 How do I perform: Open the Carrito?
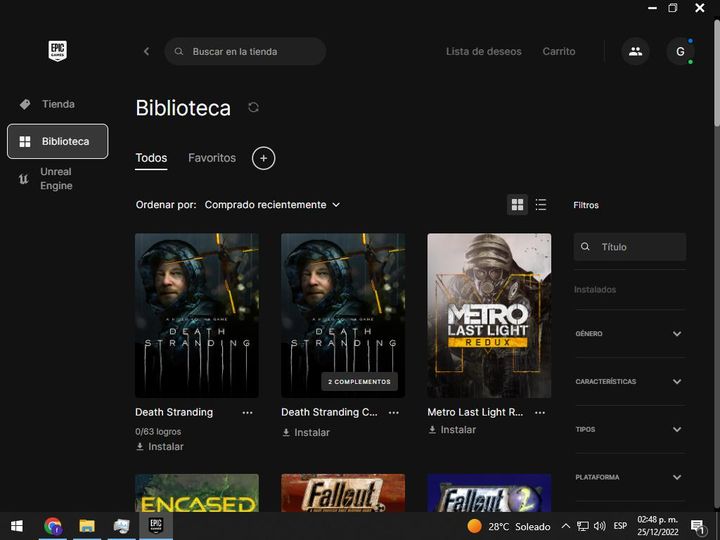pos(559,51)
